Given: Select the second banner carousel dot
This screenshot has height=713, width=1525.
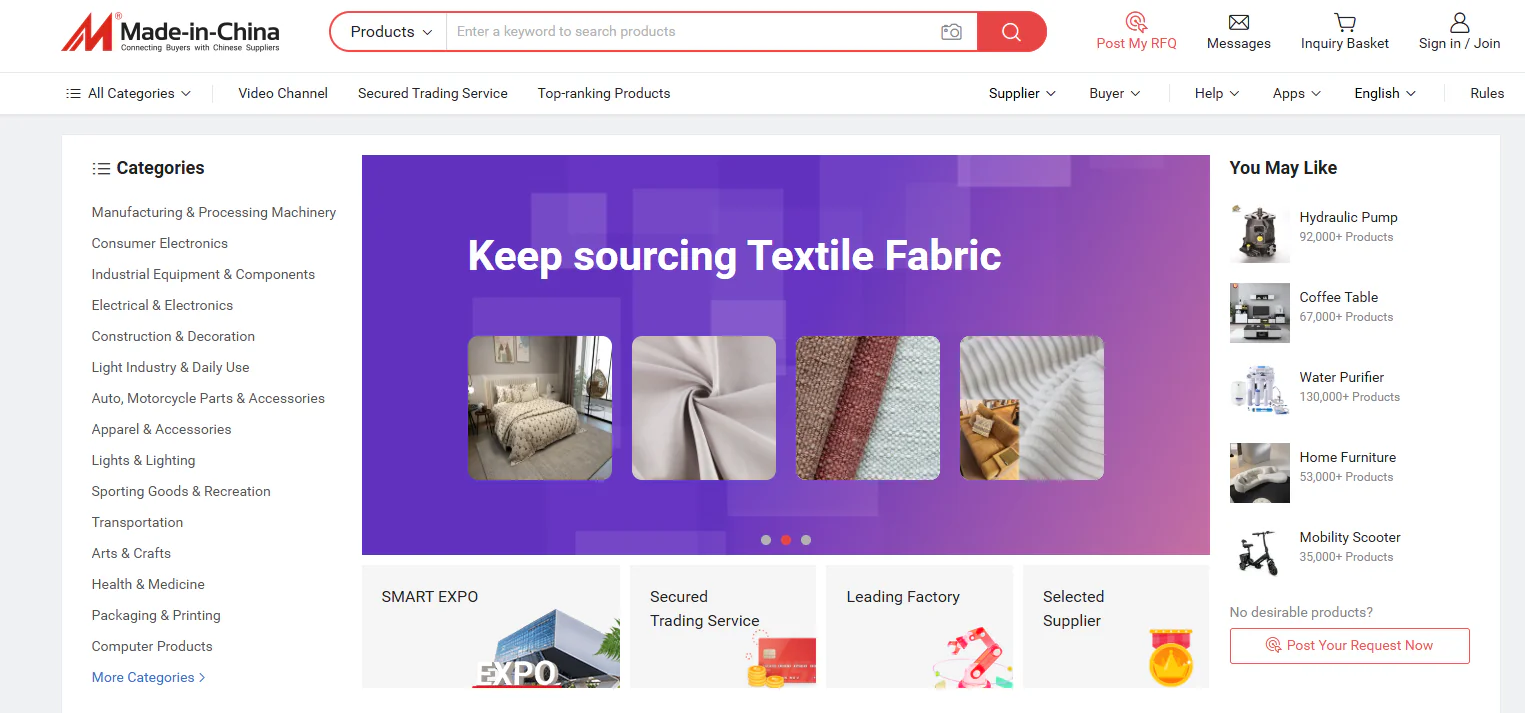Looking at the screenshot, I should pyautogui.click(x=786, y=540).
